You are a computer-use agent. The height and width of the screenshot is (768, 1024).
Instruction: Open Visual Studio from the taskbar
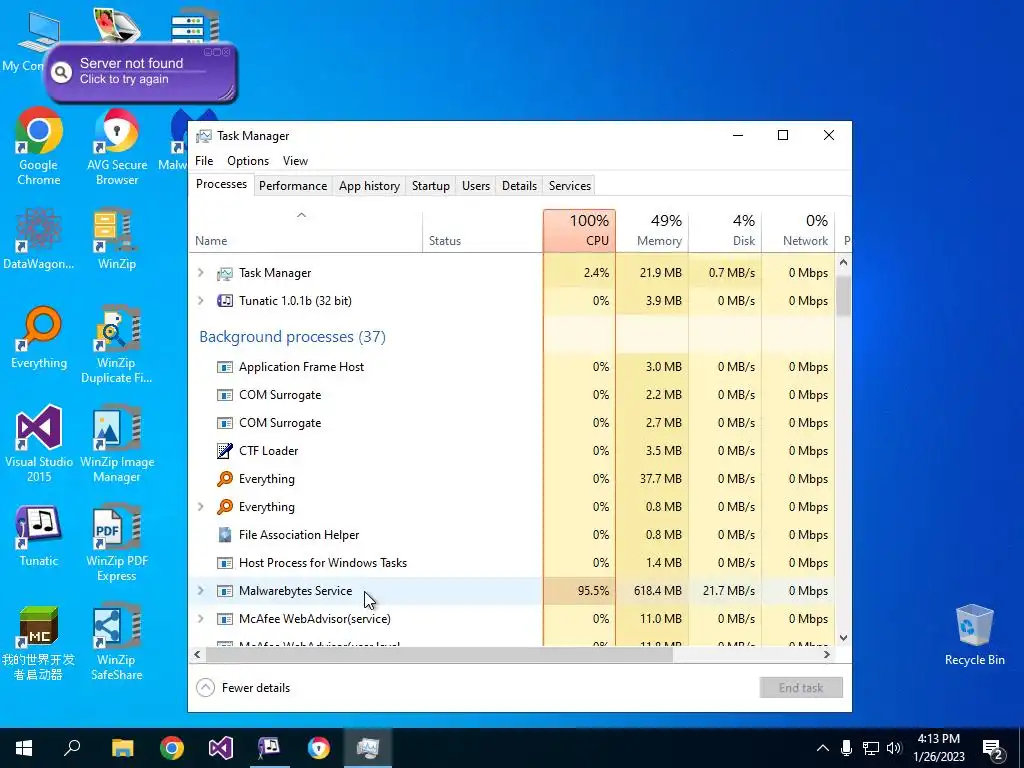pyautogui.click(x=221, y=748)
